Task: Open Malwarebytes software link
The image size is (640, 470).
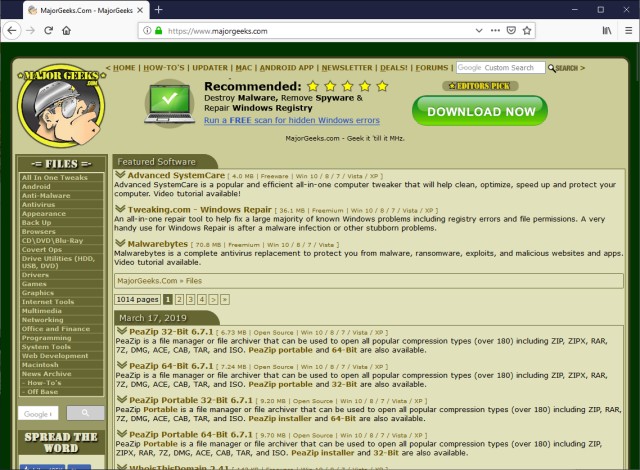Action: click(158, 244)
